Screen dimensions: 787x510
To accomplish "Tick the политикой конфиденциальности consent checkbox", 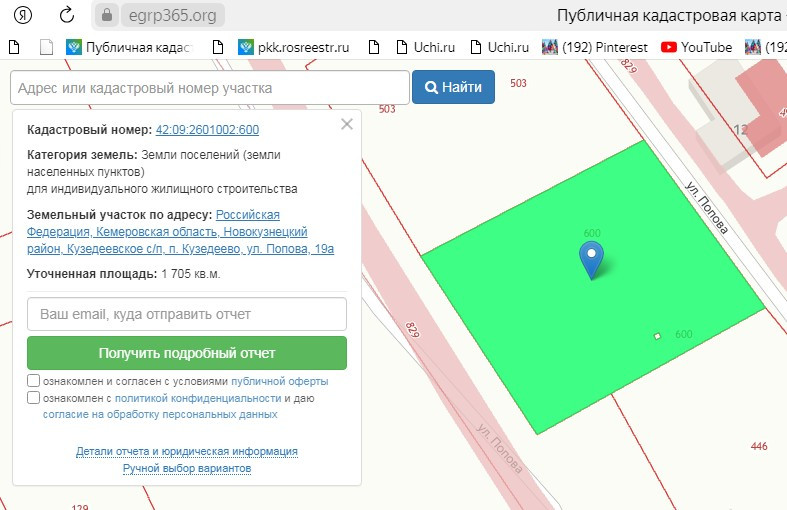I will 34,397.
